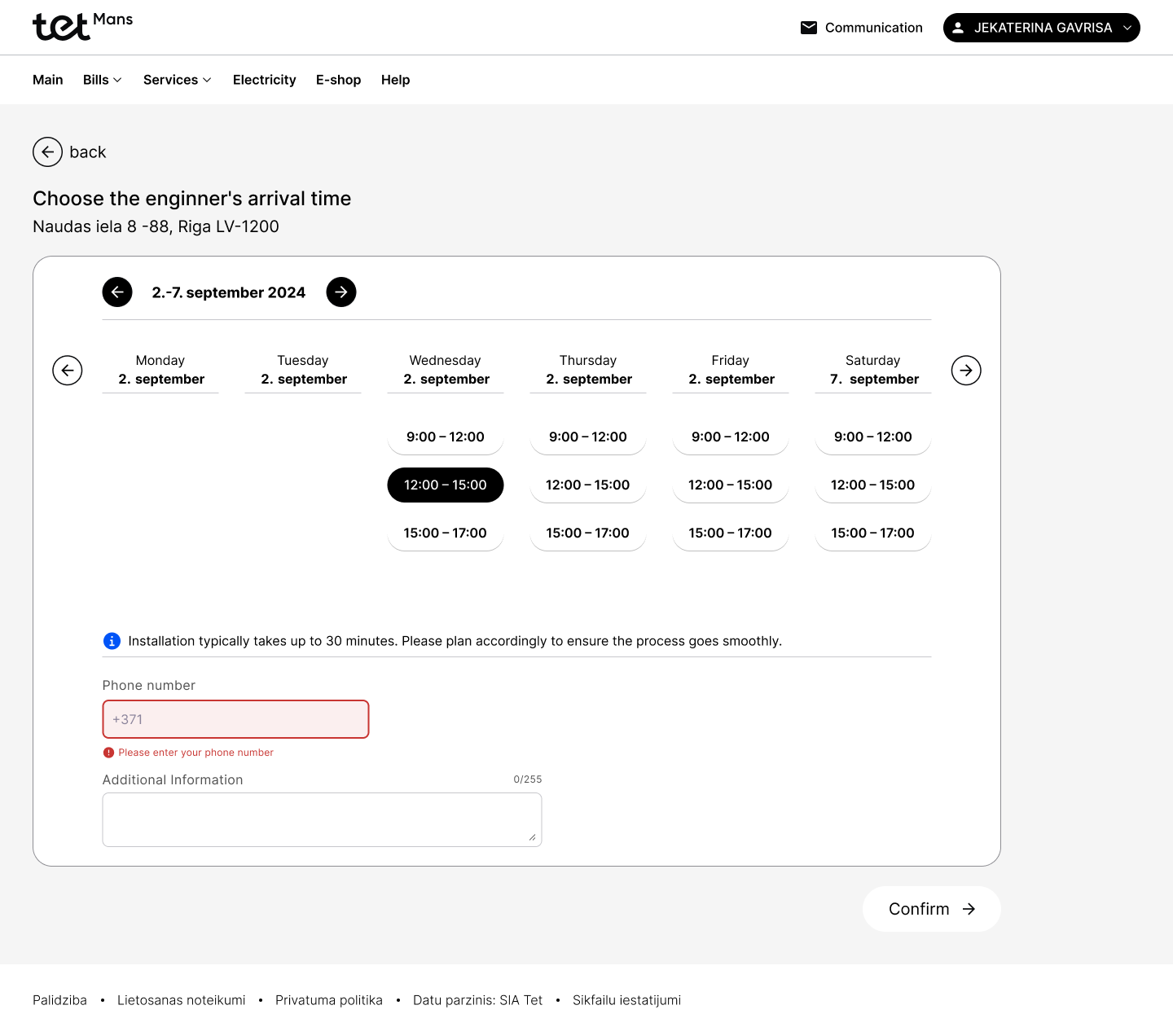Open the E-shop page
Screen dimensions: 1173x1036
coord(338,80)
